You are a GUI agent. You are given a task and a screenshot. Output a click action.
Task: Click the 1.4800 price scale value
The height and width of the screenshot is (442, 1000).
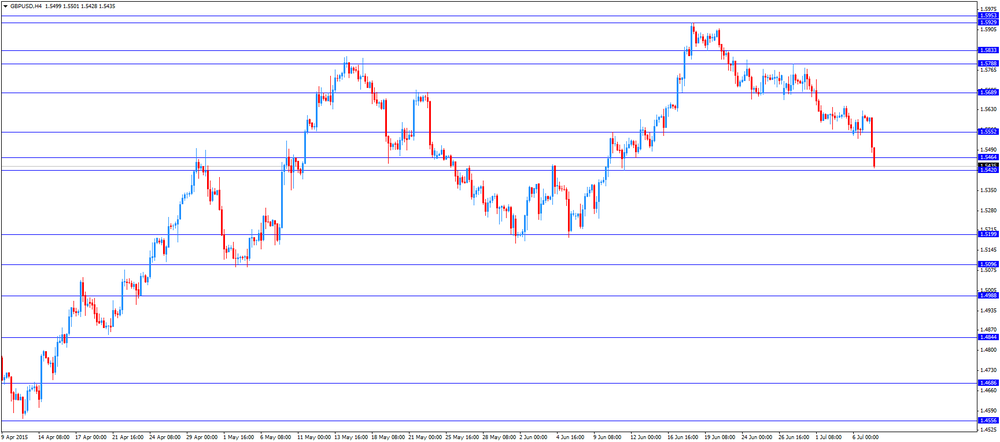pyautogui.click(x=989, y=350)
